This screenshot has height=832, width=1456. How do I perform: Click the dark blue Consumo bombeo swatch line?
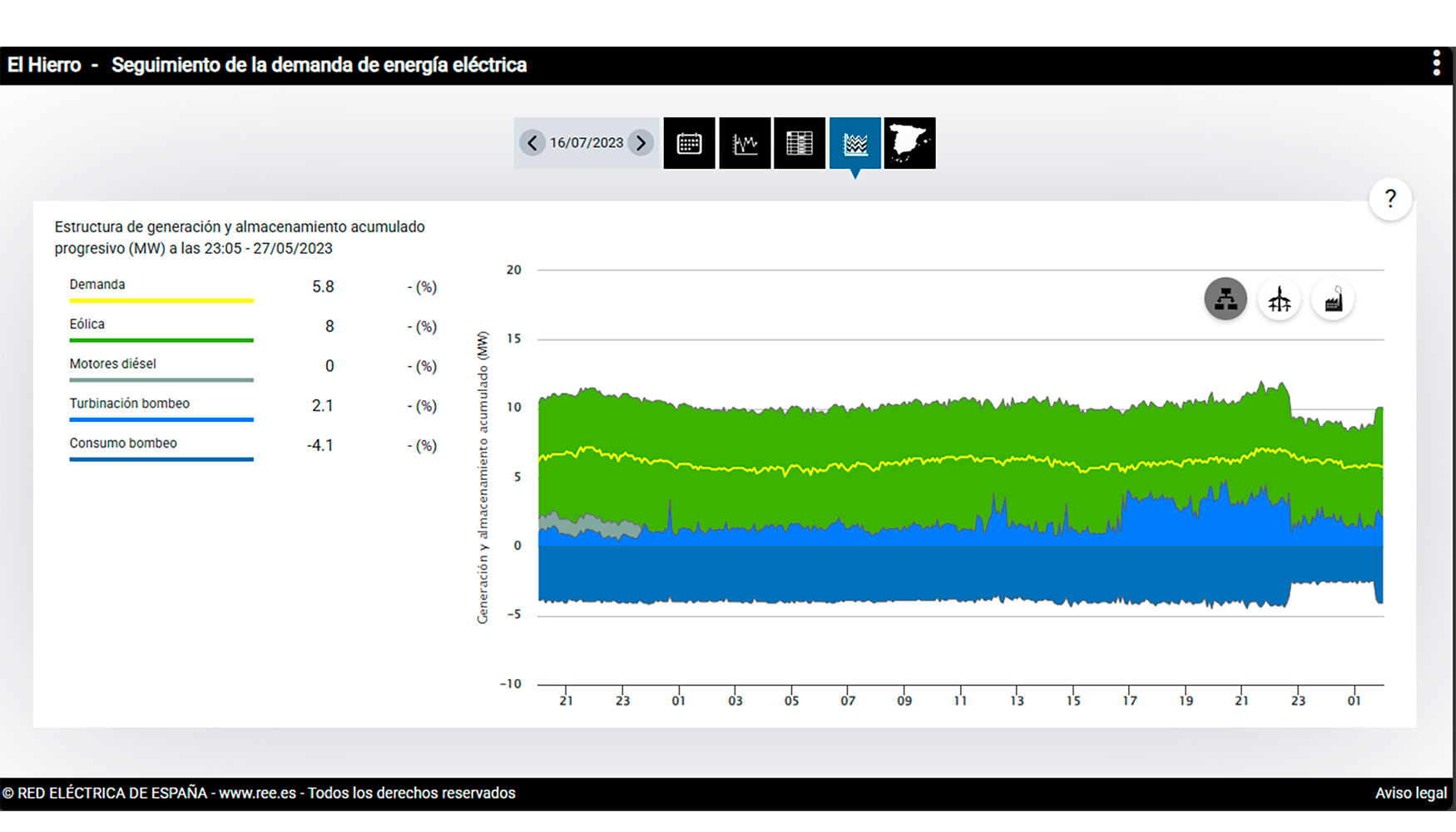161,459
